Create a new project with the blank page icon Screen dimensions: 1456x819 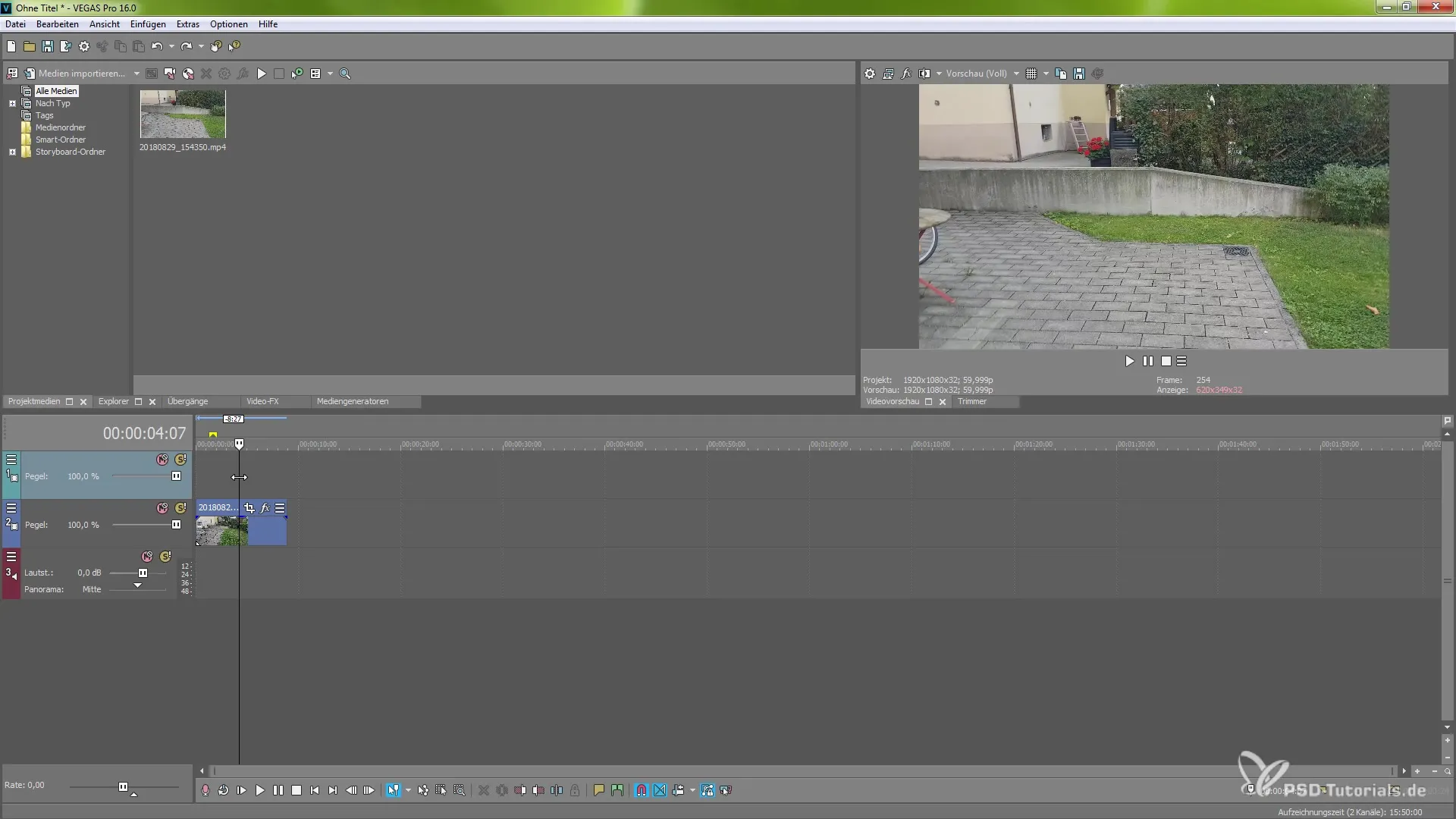11,46
